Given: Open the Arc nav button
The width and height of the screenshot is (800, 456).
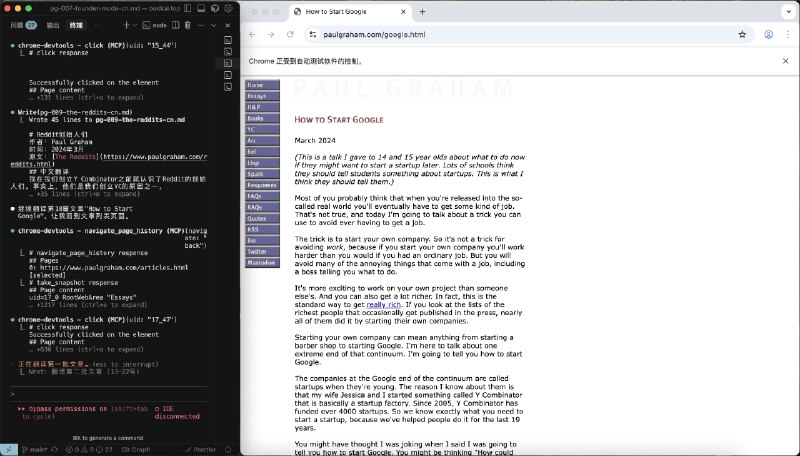Looking at the screenshot, I should (262, 140).
